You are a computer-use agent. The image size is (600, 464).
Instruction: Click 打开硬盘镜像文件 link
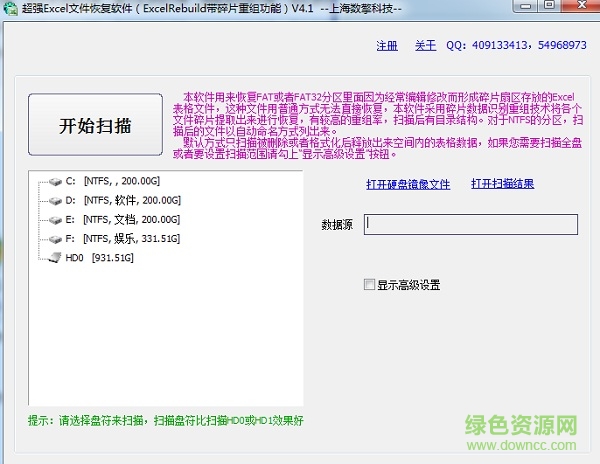coord(408,184)
